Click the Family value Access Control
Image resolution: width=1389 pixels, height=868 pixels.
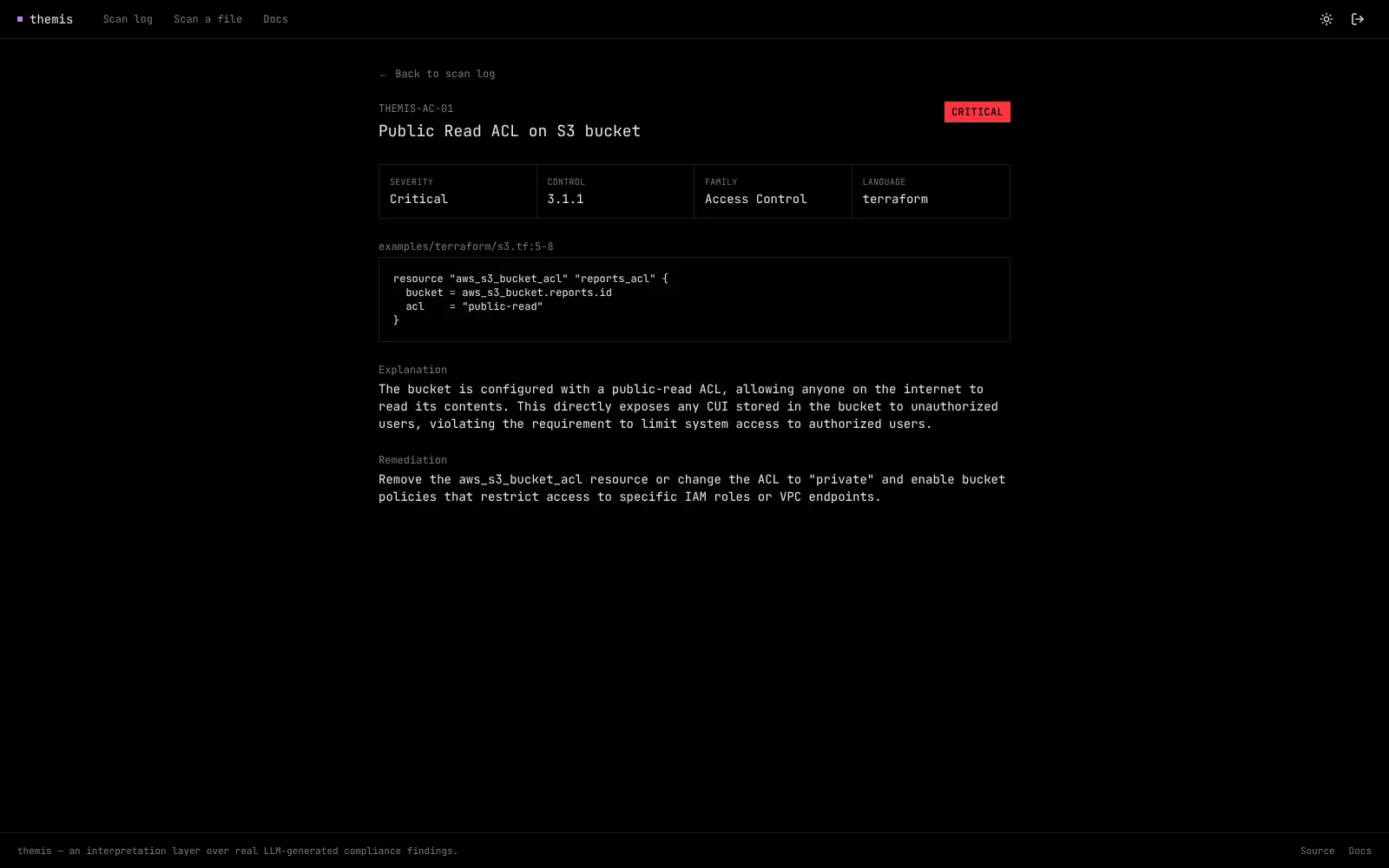point(755,199)
